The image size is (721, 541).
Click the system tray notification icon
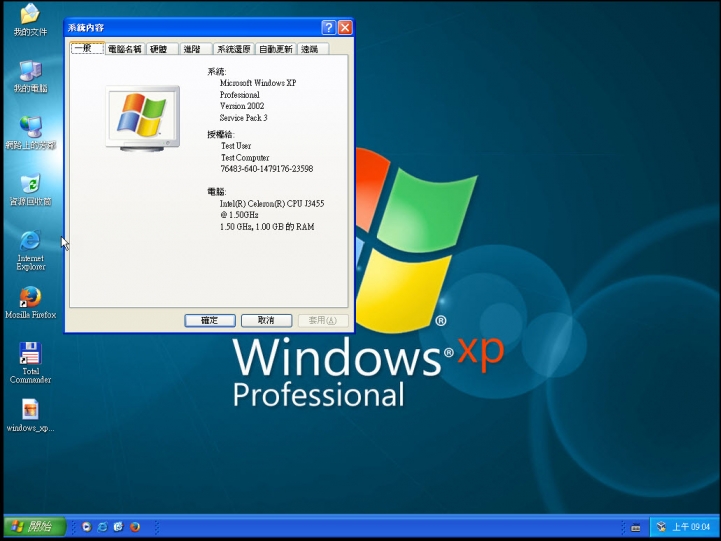tap(661, 527)
